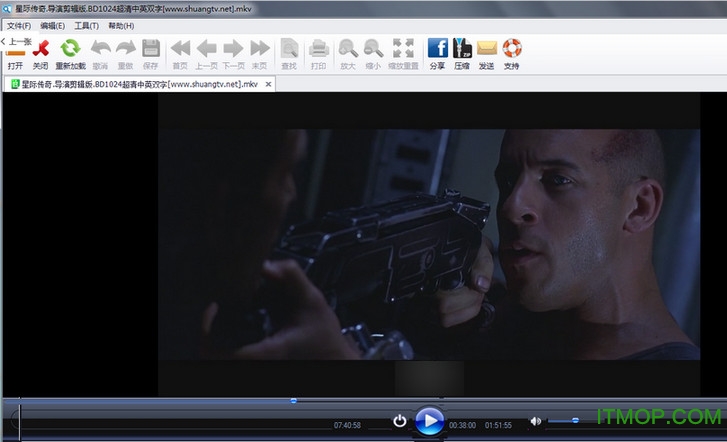Open the Edit (编辑) menu
This screenshot has width=727, height=442.
point(53,25)
